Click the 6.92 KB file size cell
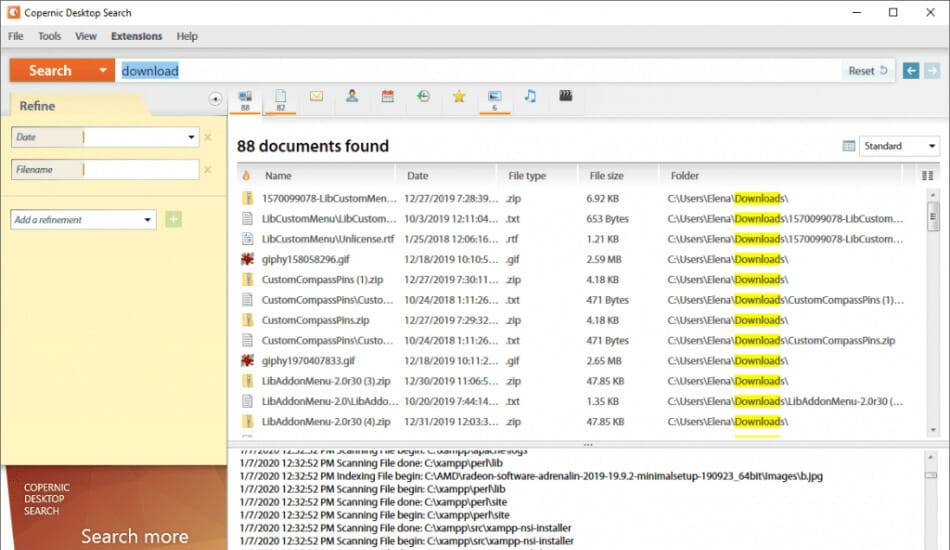Image resolution: width=950 pixels, height=550 pixels. (602, 198)
